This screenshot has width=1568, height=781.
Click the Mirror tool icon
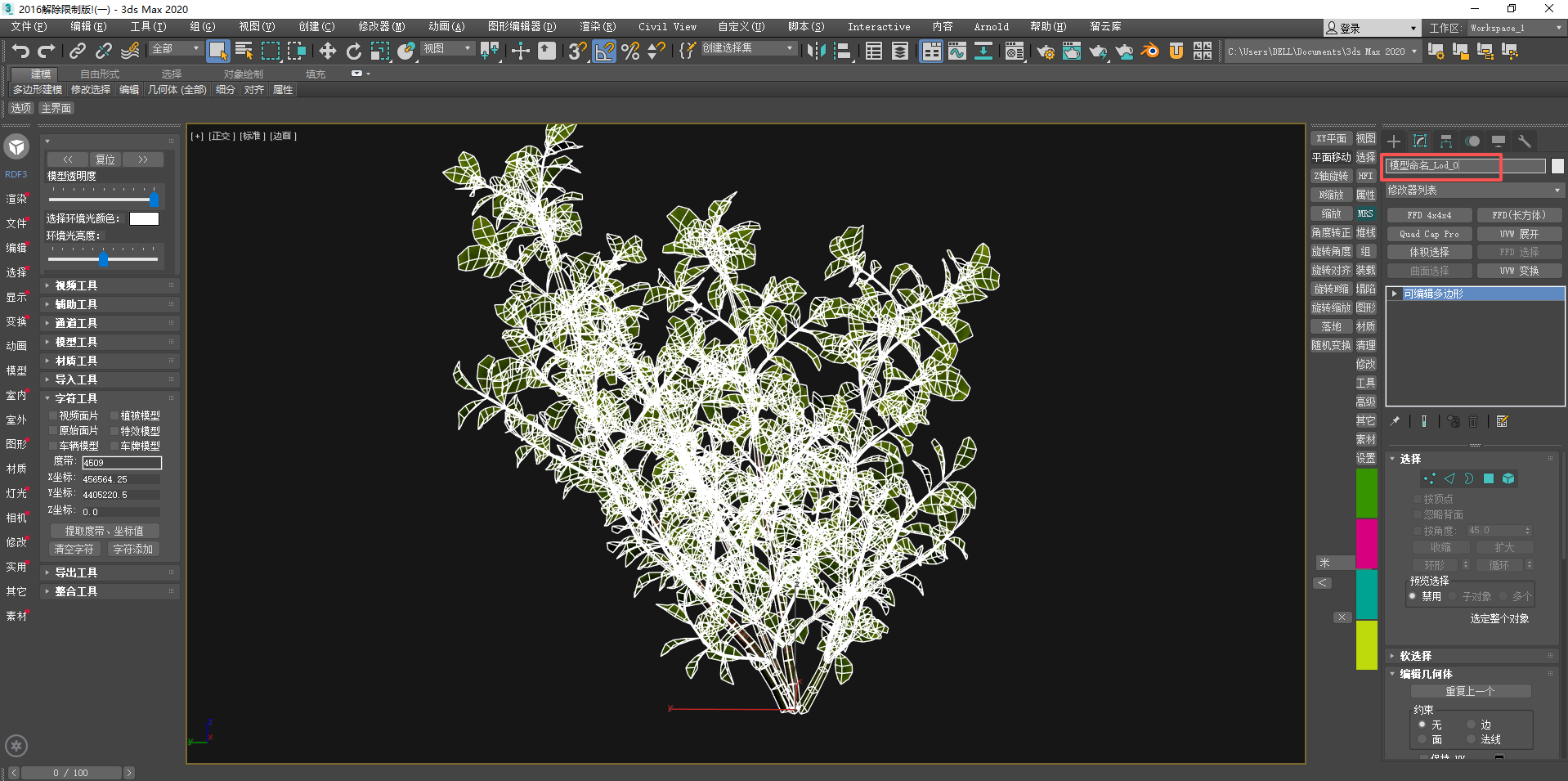click(815, 52)
